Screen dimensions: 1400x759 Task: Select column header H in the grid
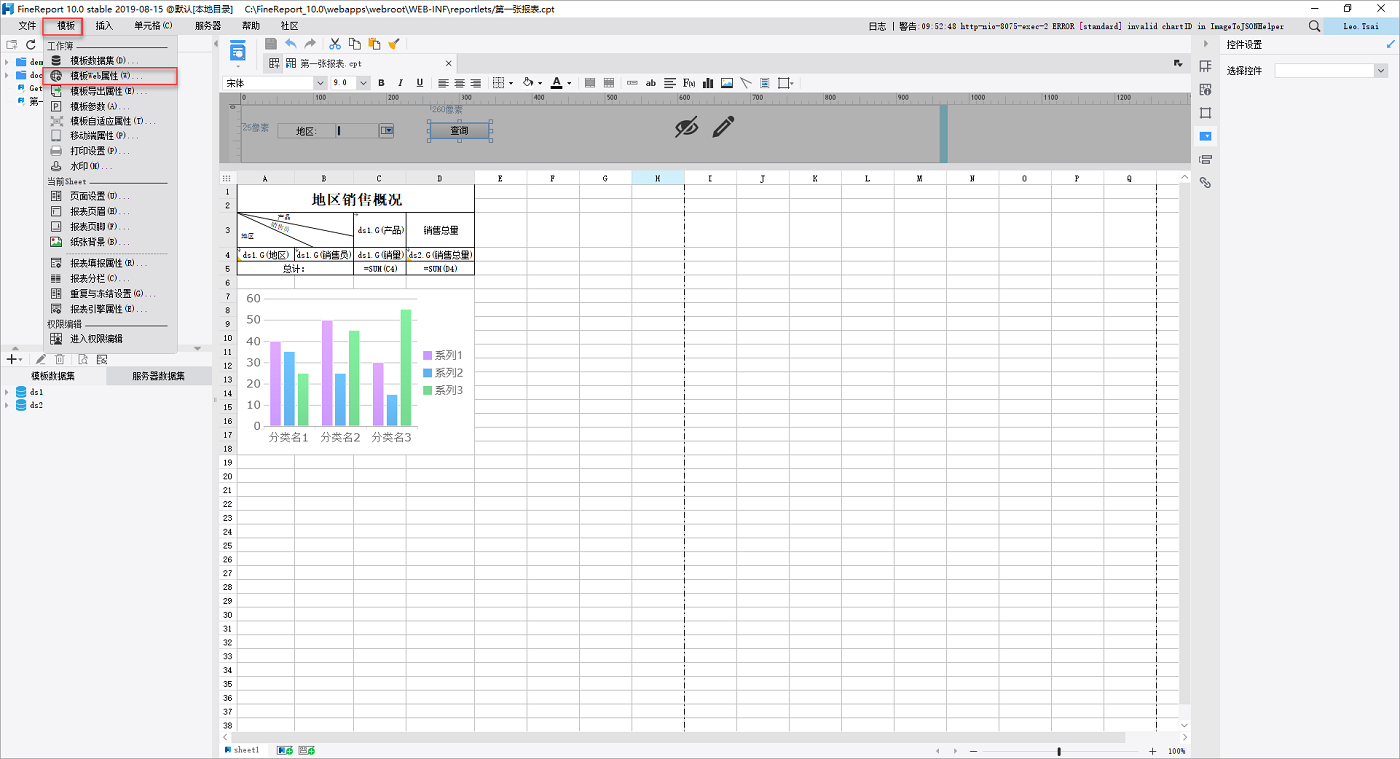click(x=658, y=178)
